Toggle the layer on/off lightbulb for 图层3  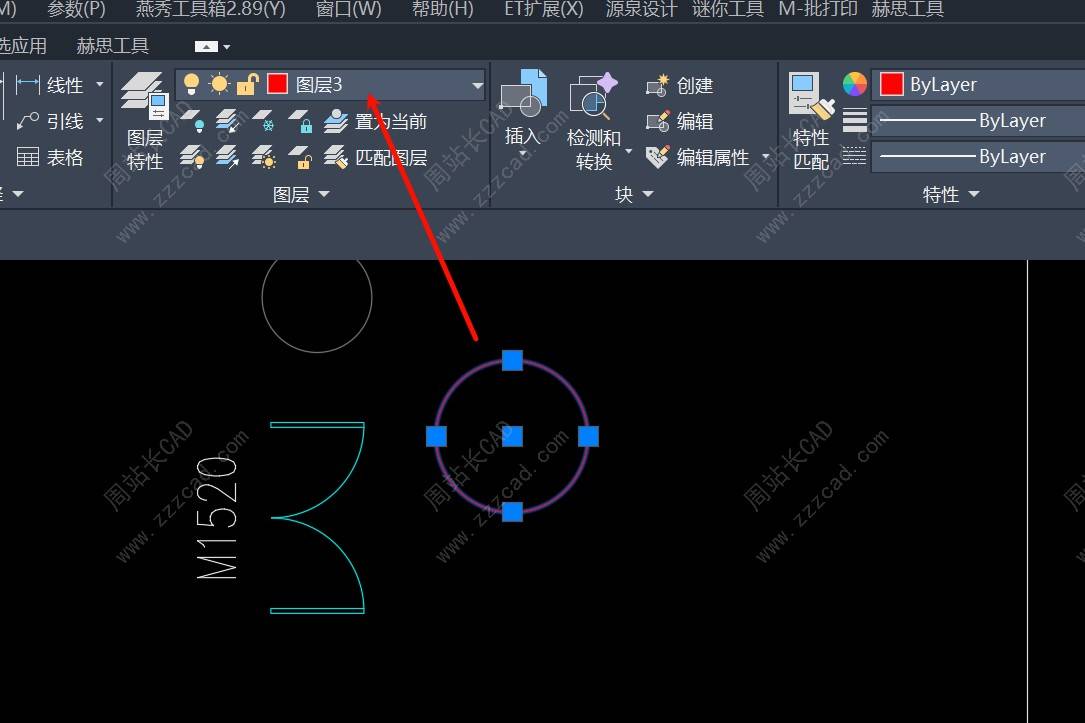click(x=192, y=85)
